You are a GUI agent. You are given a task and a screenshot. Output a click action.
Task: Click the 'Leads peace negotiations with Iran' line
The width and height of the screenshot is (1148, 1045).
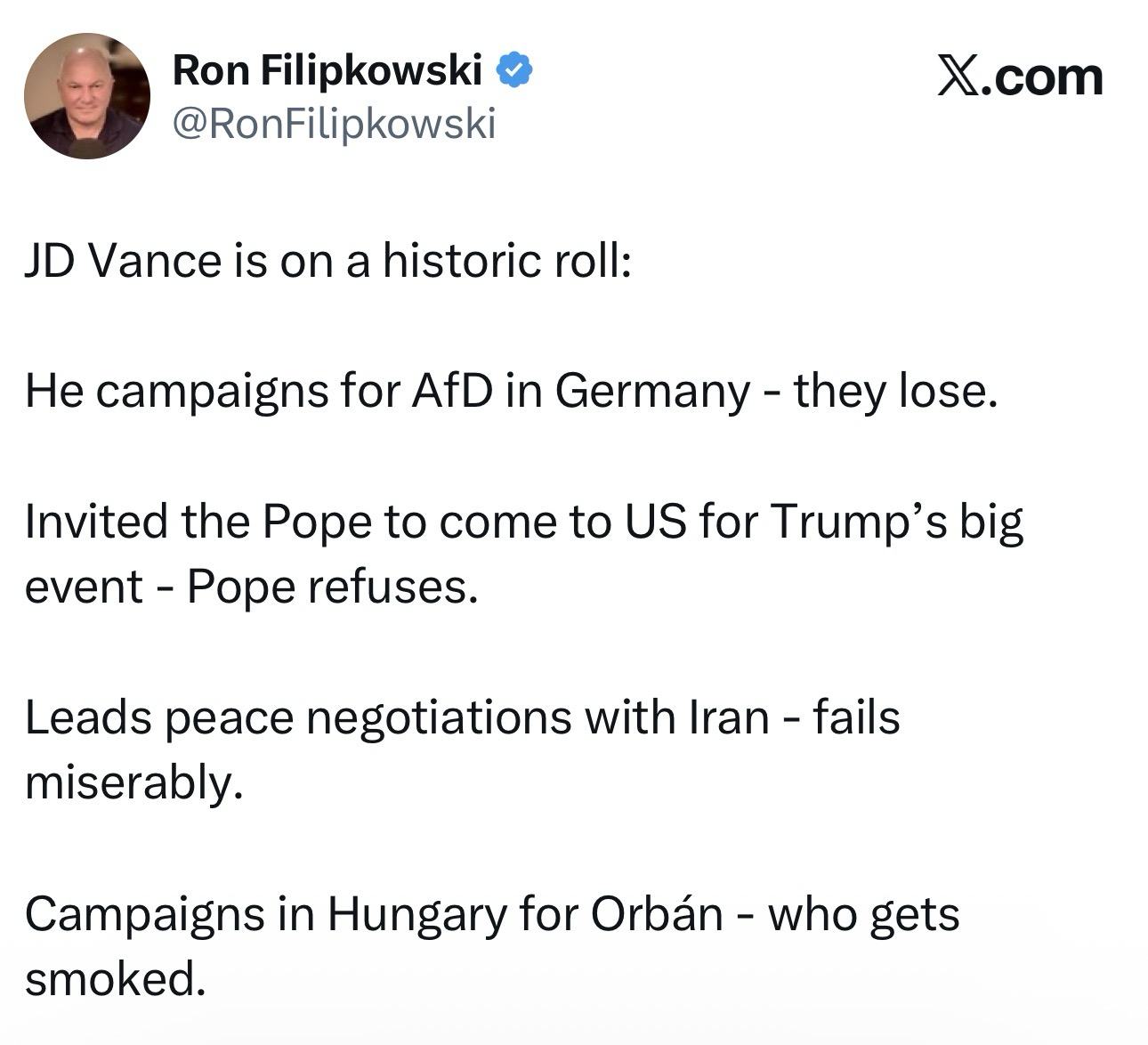point(462,717)
